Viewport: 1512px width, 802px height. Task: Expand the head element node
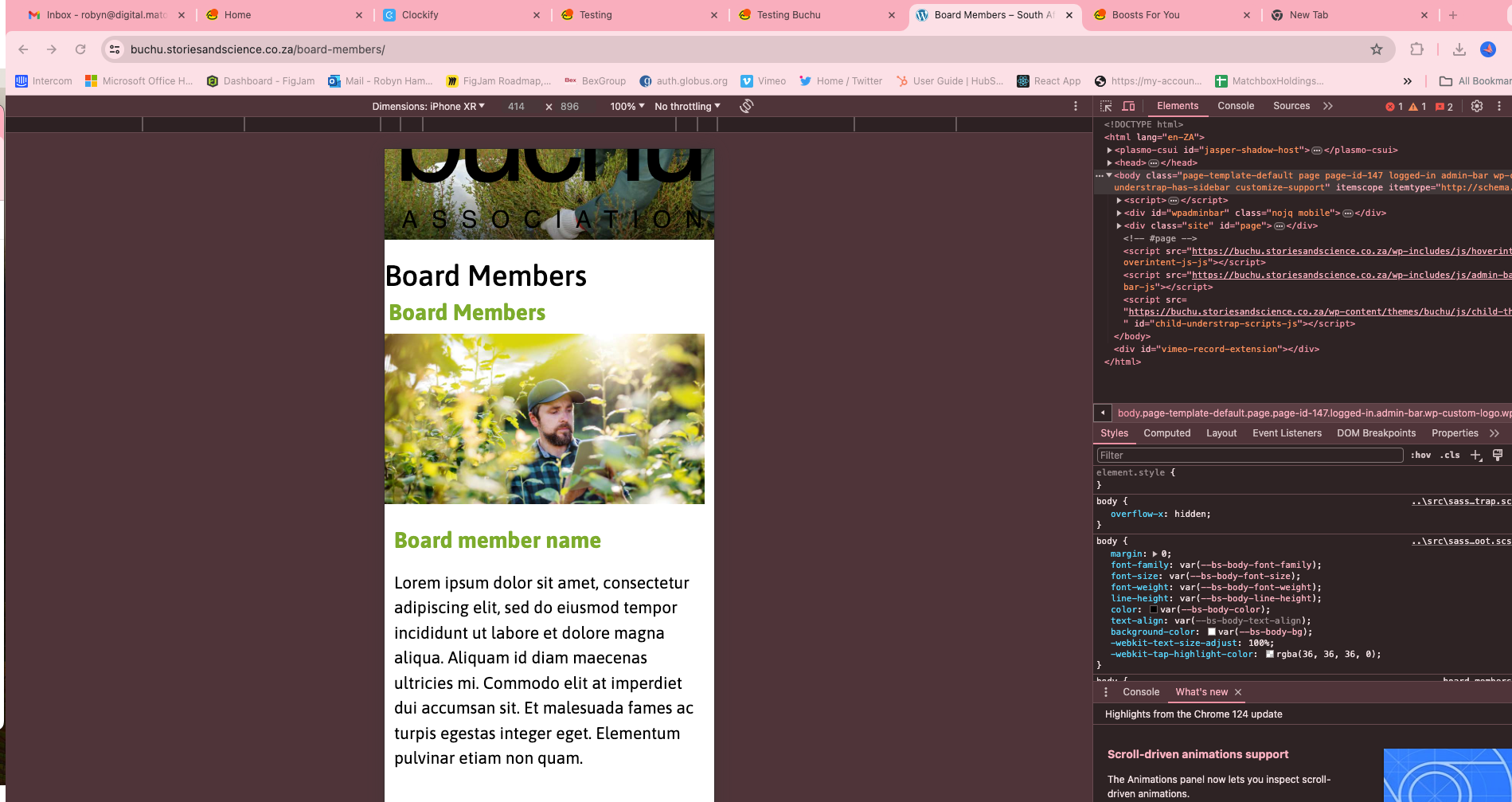(x=1109, y=162)
